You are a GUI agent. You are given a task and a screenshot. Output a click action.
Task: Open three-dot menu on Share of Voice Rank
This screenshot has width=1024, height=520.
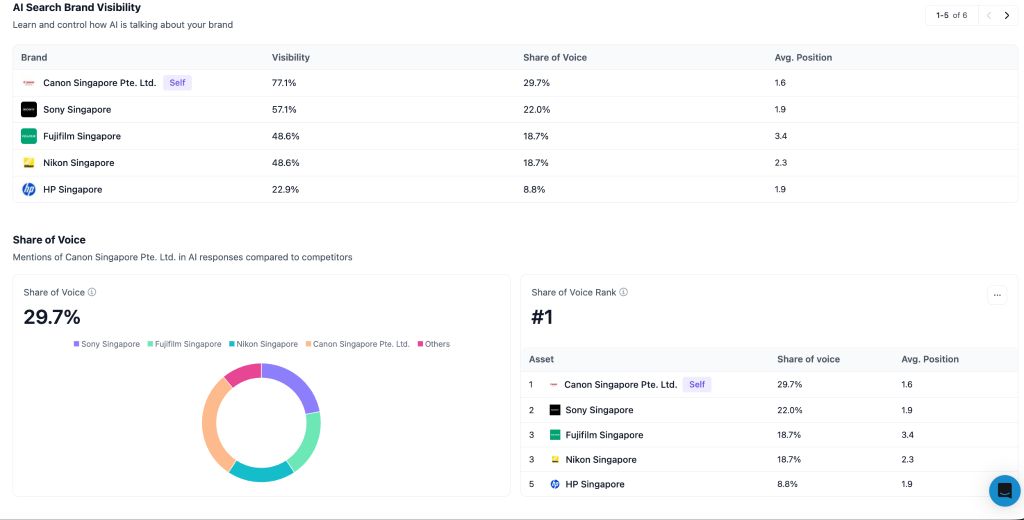997,295
